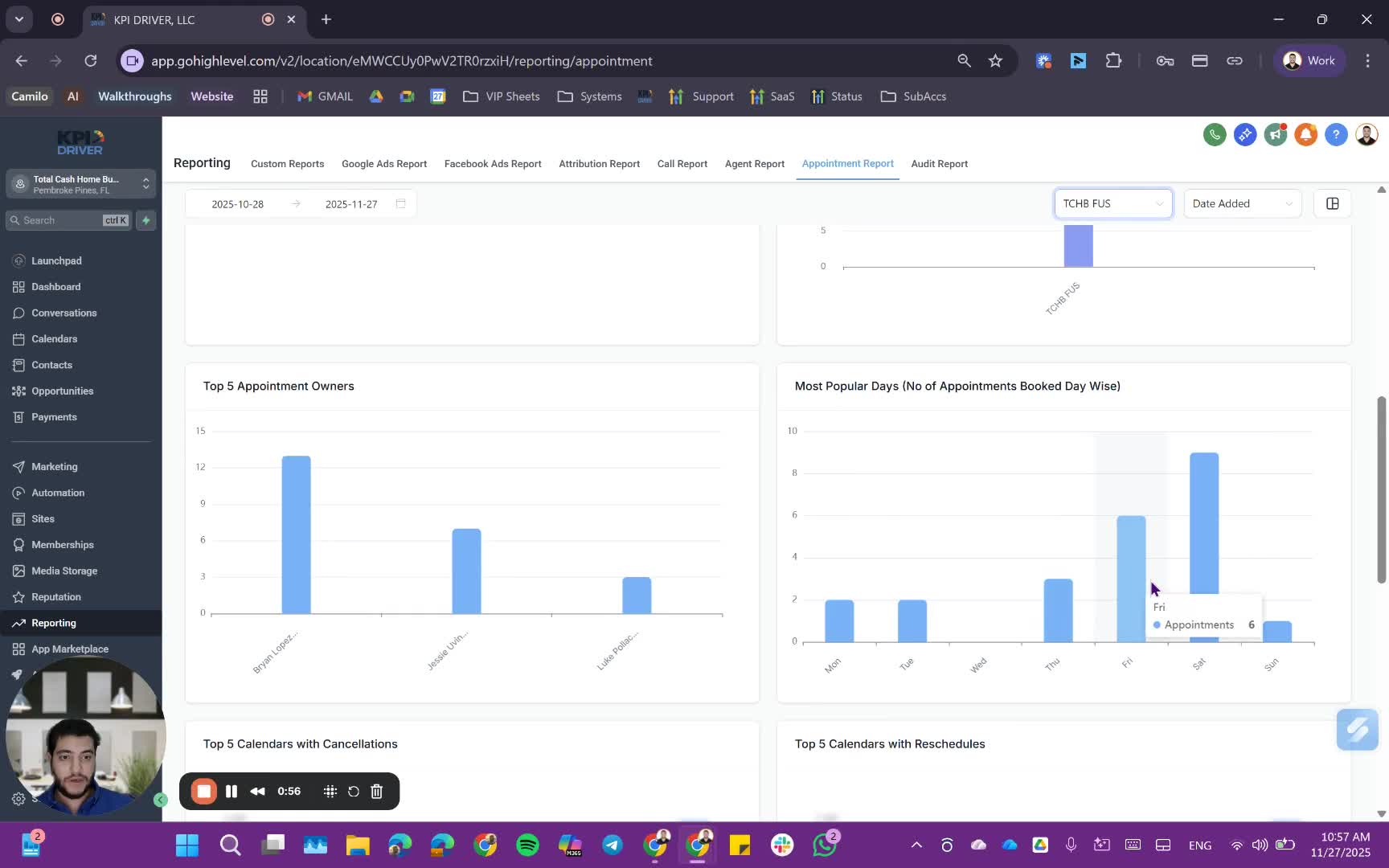Delete the recording with the trash icon
1389x868 pixels.
pyautogui.click(x=376, y=792)
